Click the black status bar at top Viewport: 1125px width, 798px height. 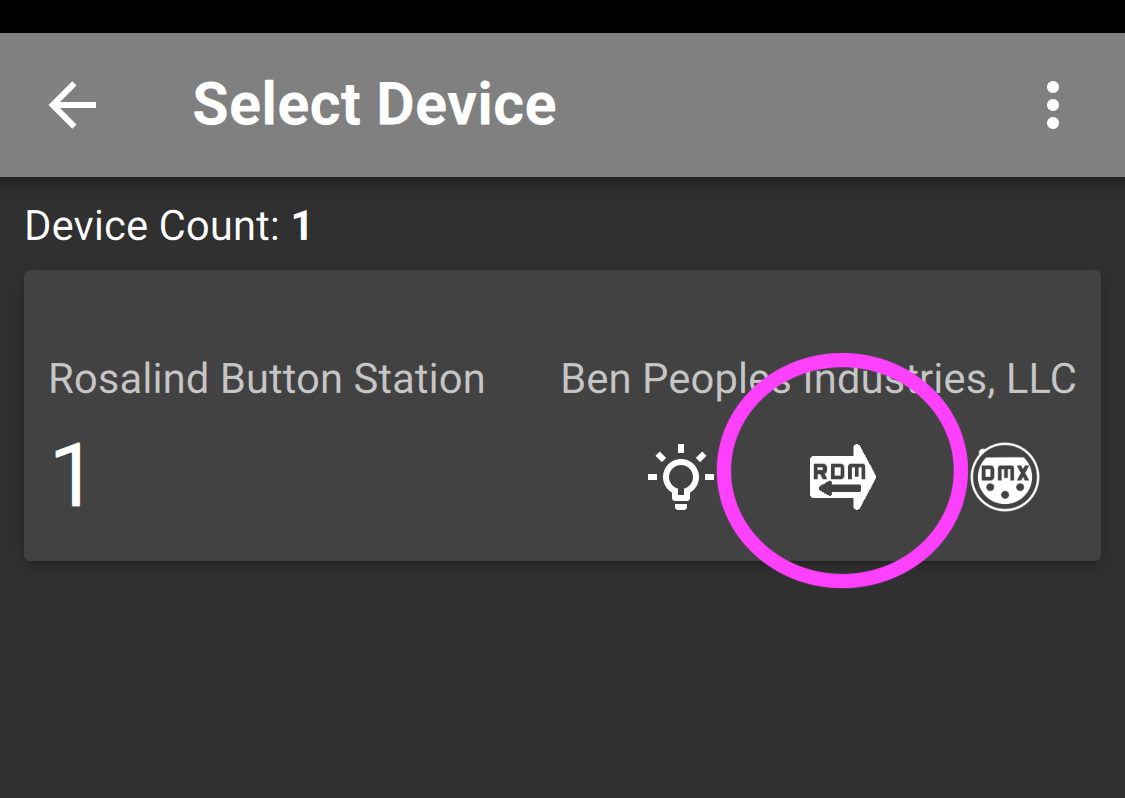(562, 16)
